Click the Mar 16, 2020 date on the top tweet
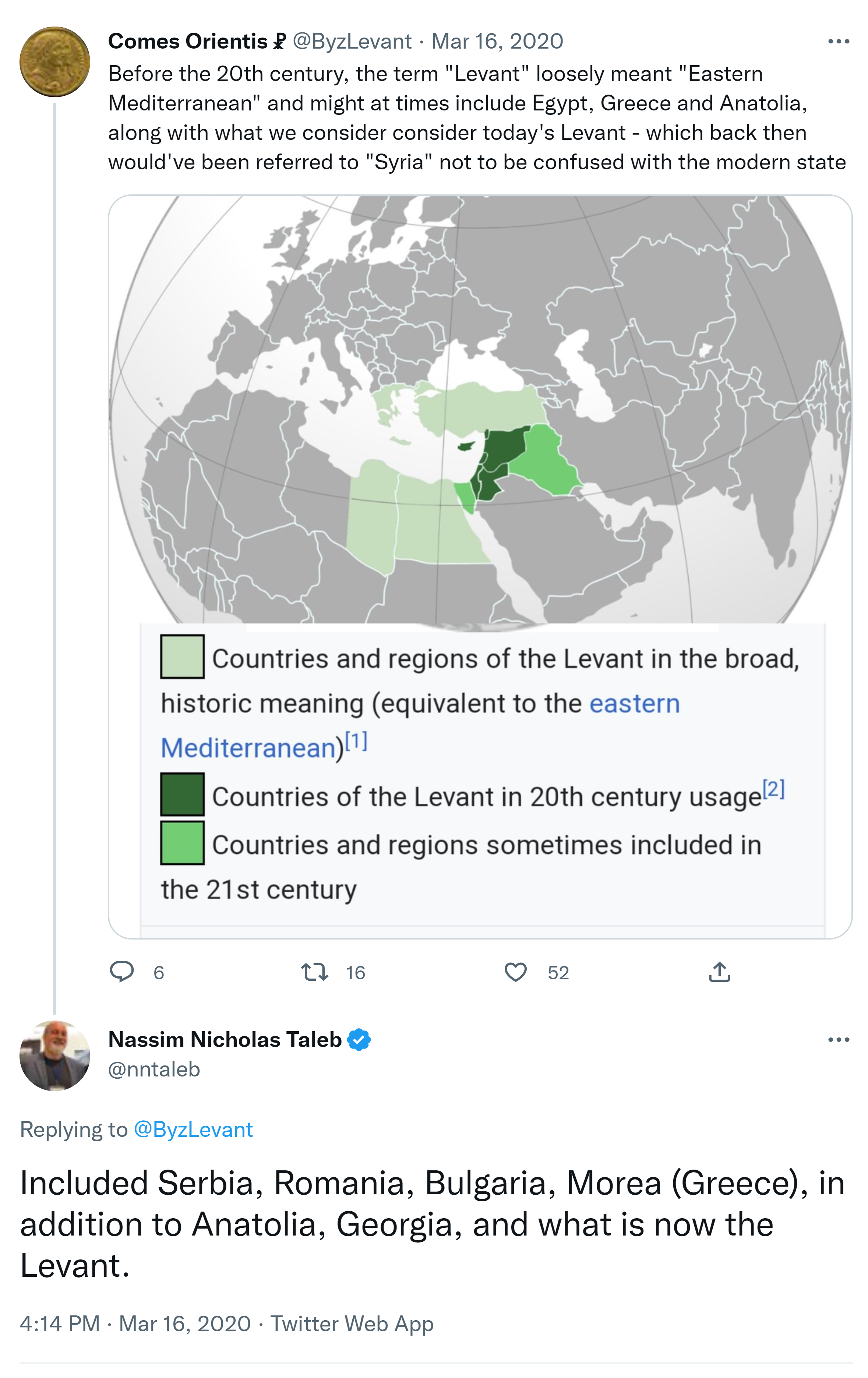Viewport: 868px width, 1378px height. (497, 41)
